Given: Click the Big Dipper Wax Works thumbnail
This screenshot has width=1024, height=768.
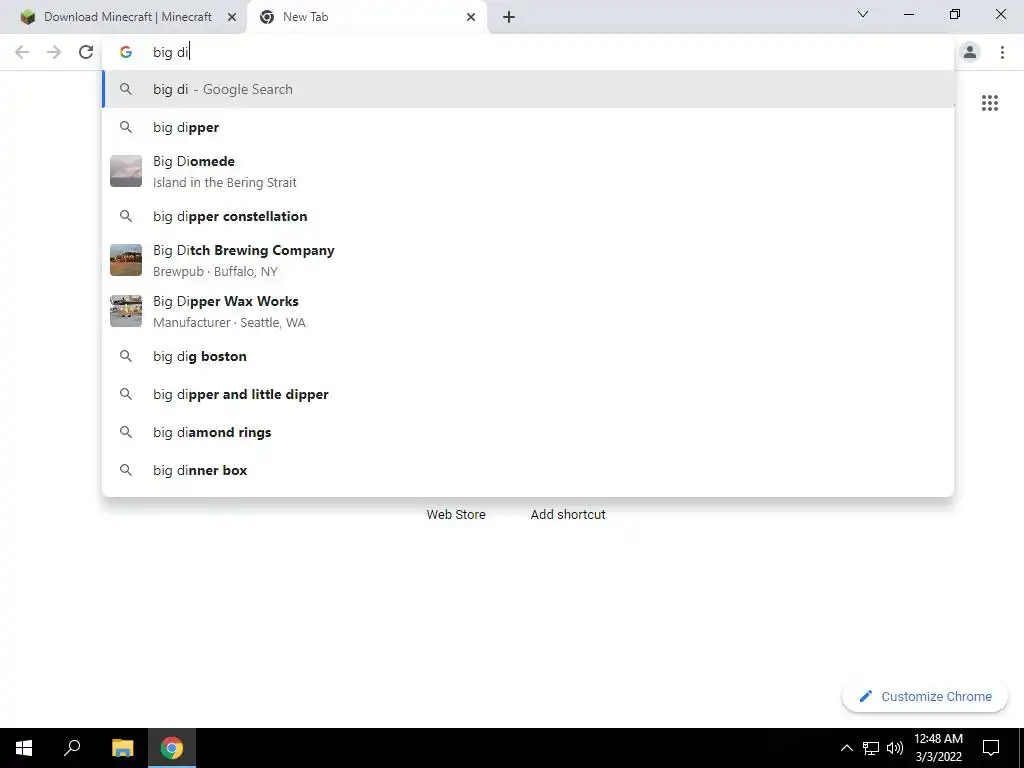Looking at the screenshot, I should [126, 311].
